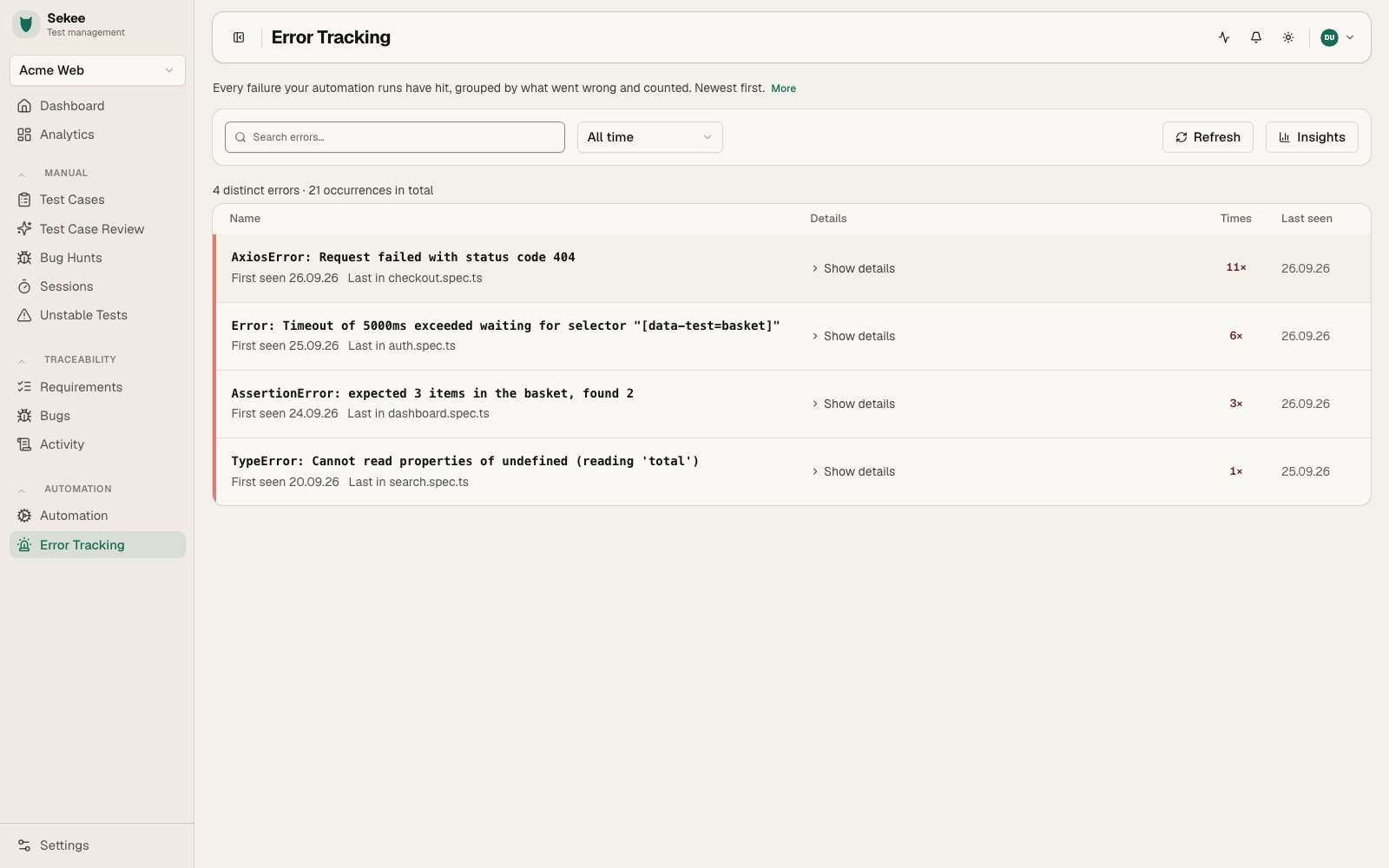Click the Unstable Tests warning icon
1389x868 pixels.
[24, 315]
